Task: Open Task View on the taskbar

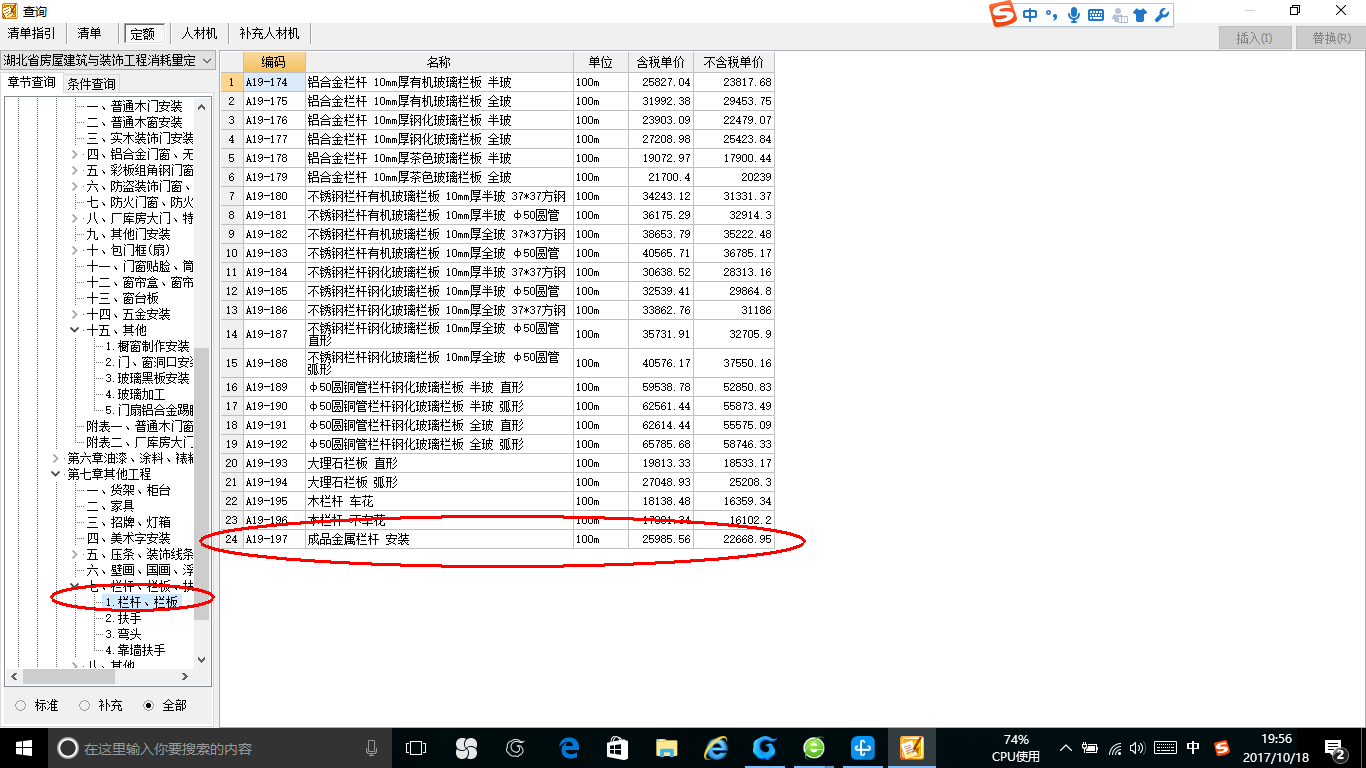Action: click(416, 748)
